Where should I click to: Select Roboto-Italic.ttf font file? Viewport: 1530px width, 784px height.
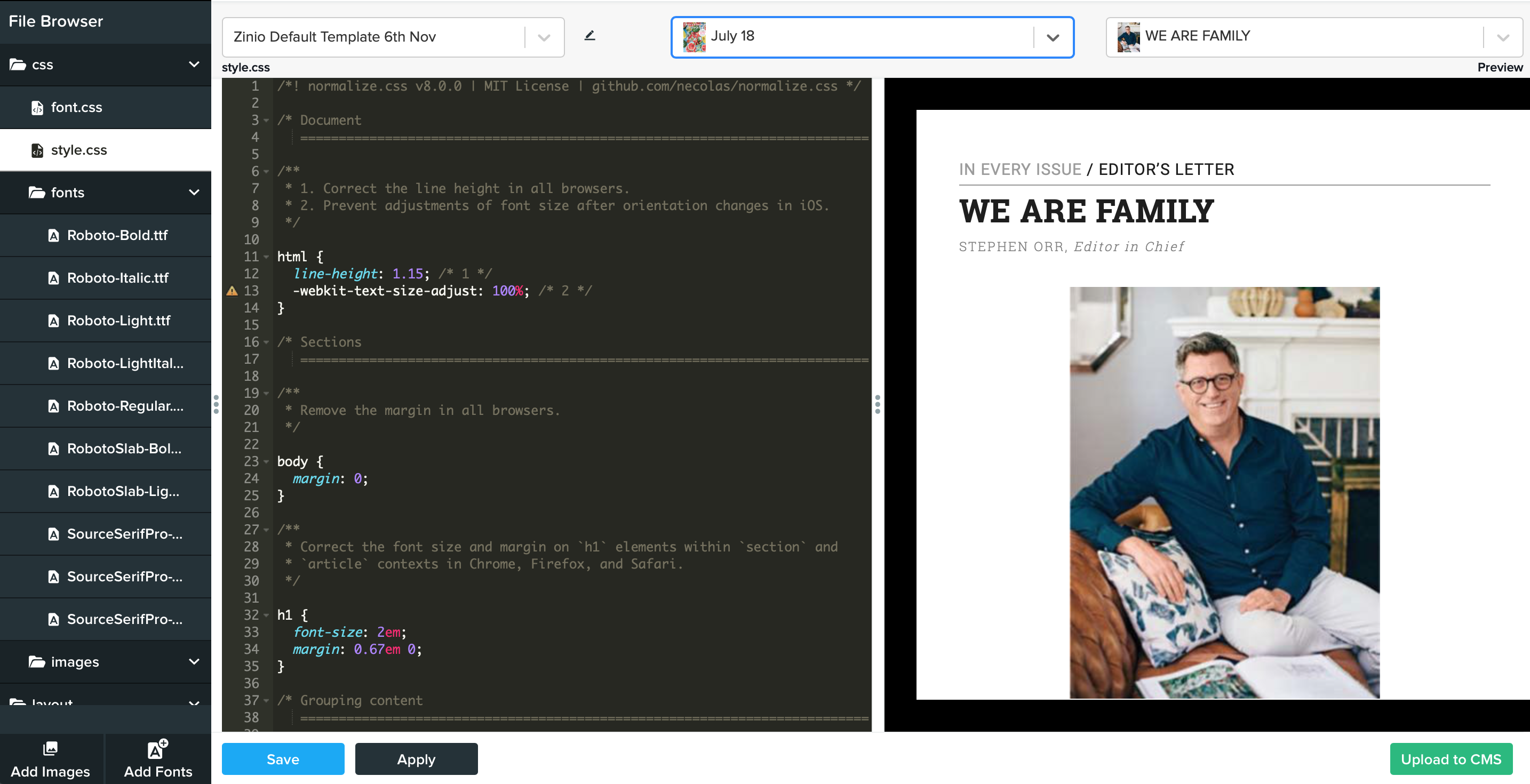point(106,278)
